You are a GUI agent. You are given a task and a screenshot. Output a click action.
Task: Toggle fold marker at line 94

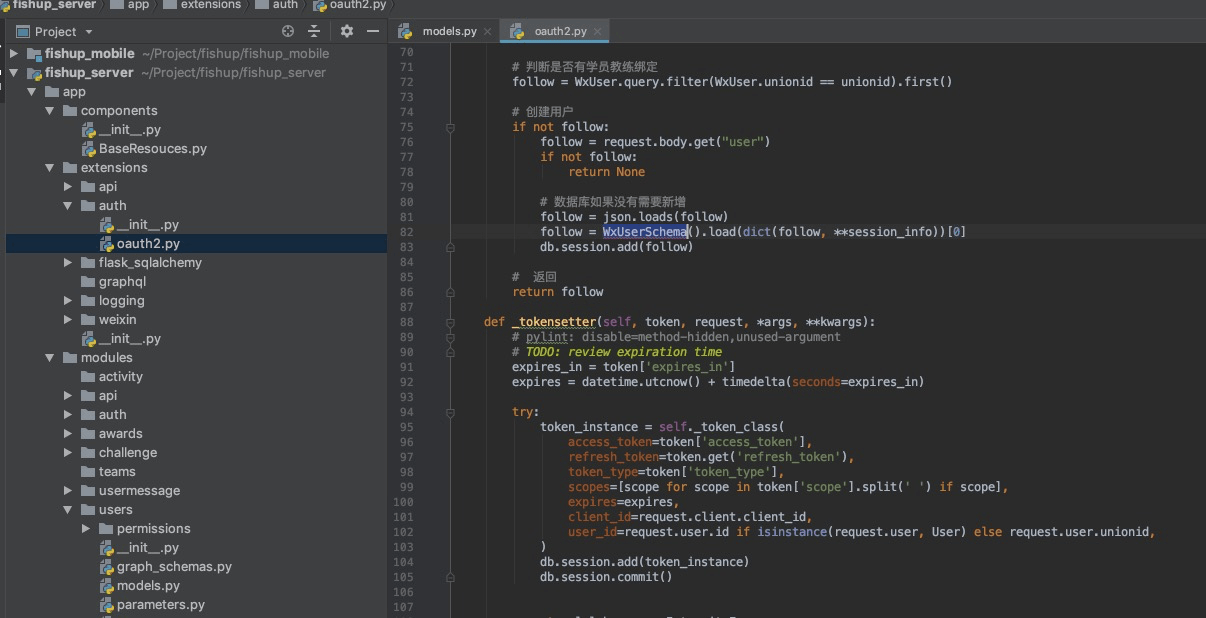click(450, 412)
